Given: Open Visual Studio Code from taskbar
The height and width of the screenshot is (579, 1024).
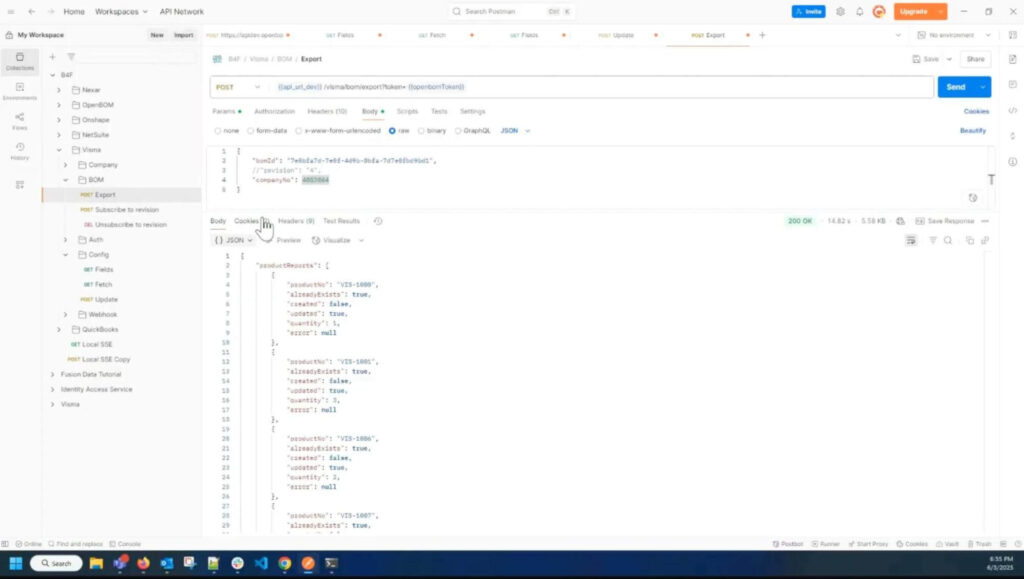Looking at the screenshot, I should [x=261, y=563].
